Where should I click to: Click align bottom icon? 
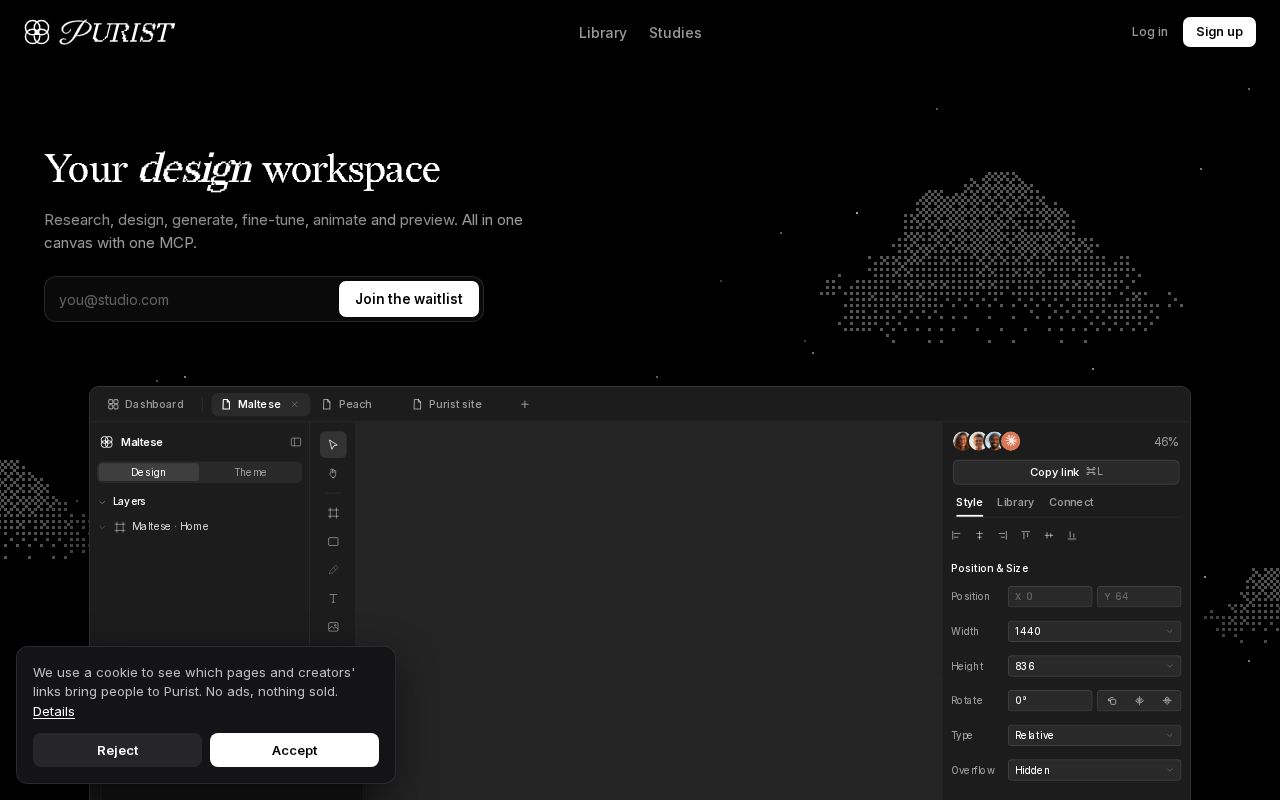point(1072,535)
